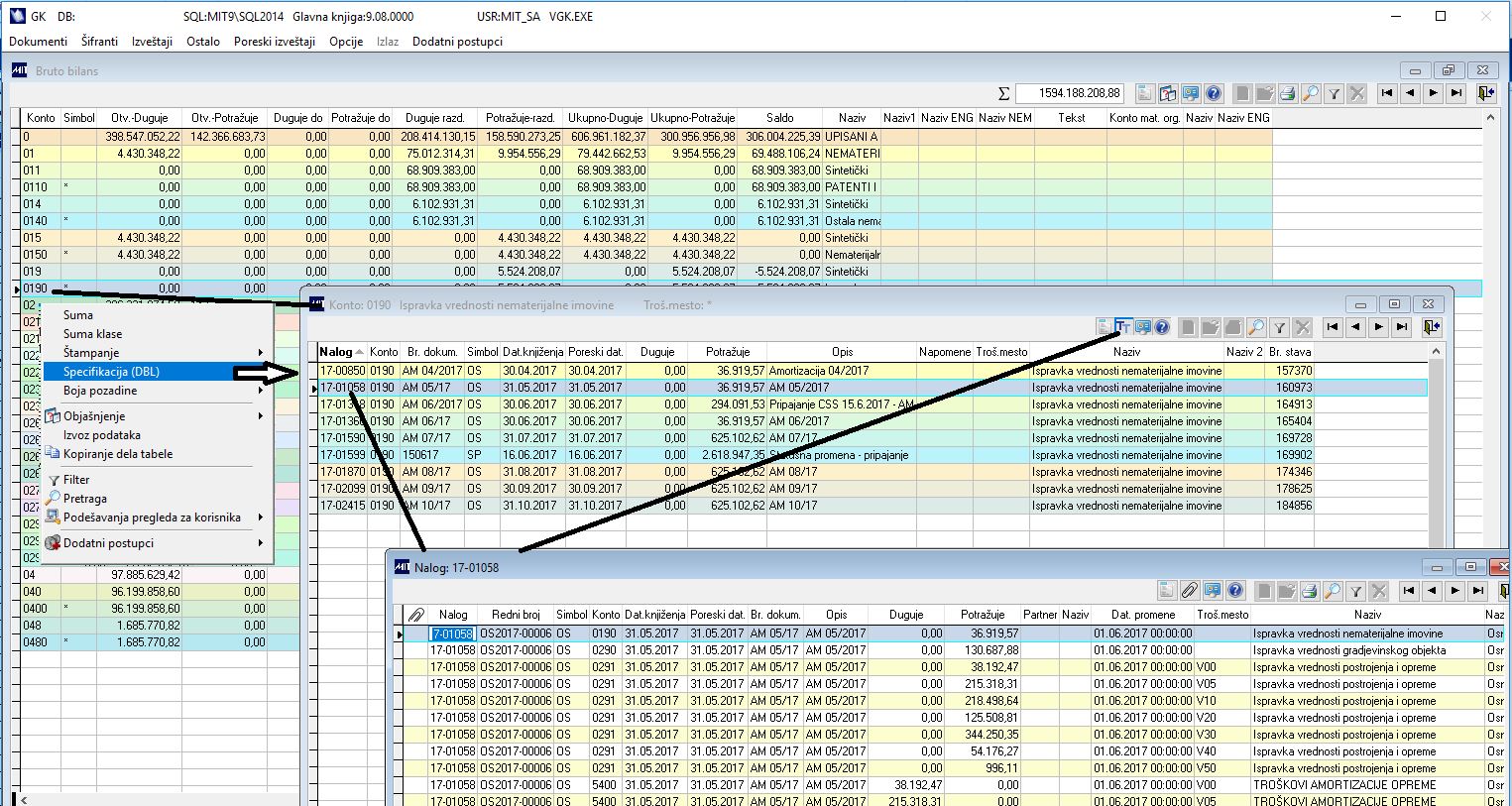Click the print icon in Nalog 17-01058 window
This screenshot has height=806, width=1512.
click(1310, 590)
